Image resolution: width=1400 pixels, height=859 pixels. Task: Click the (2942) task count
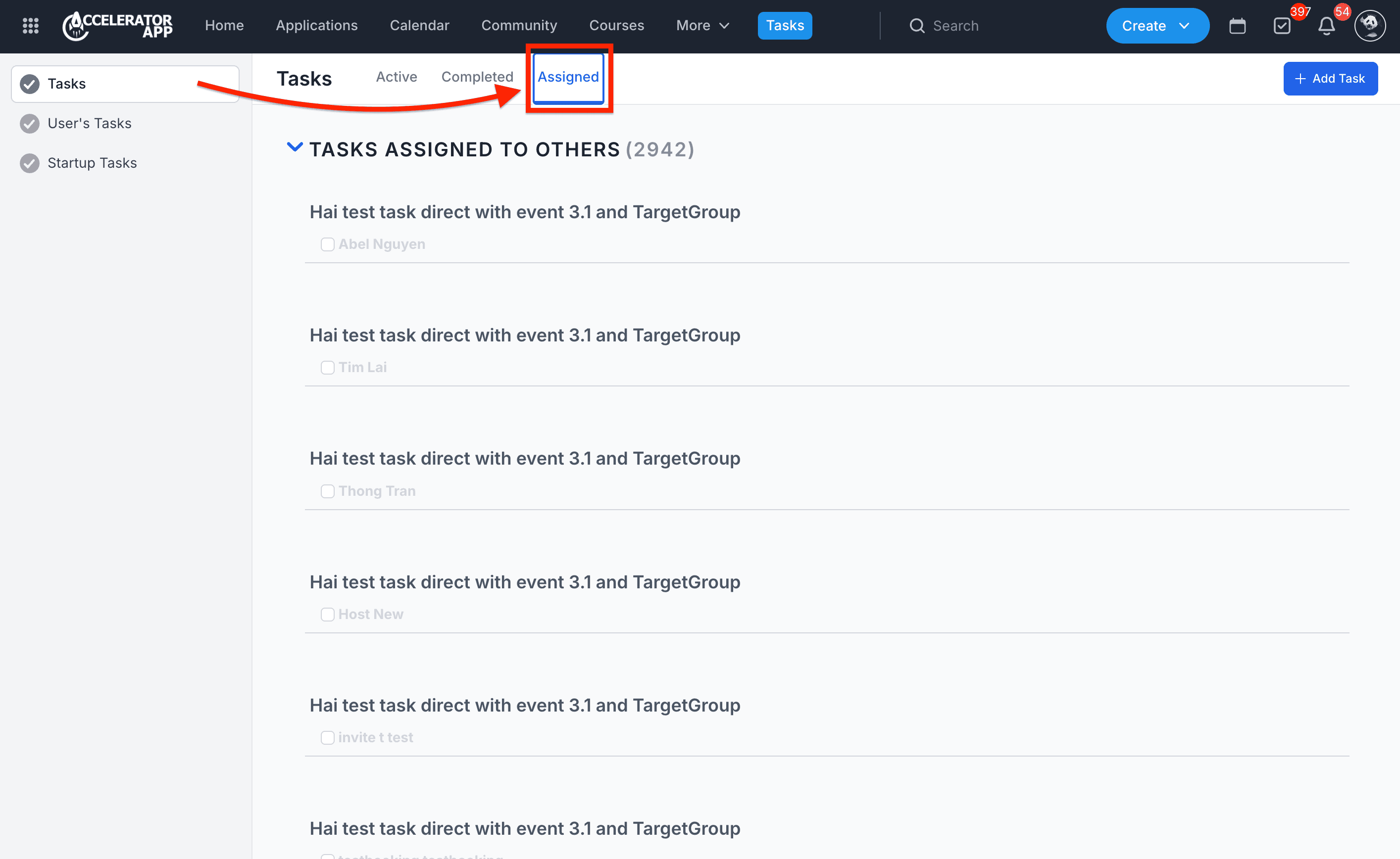660,149
